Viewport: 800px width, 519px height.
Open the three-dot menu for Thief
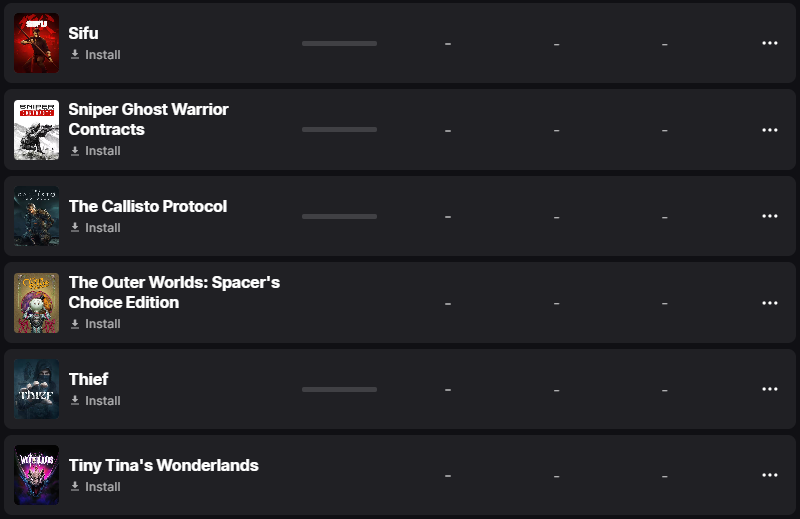pos(769,389)
